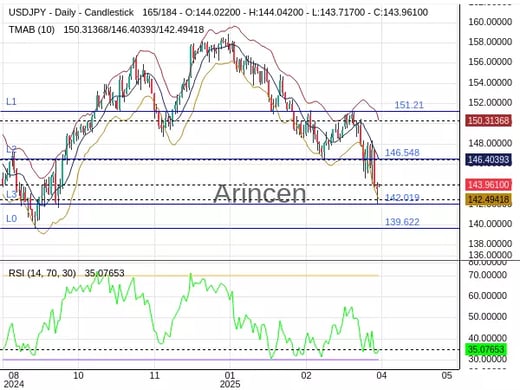Click the gold 142.49418 price tag
520x390 pixels.
[x=489, y=200]
